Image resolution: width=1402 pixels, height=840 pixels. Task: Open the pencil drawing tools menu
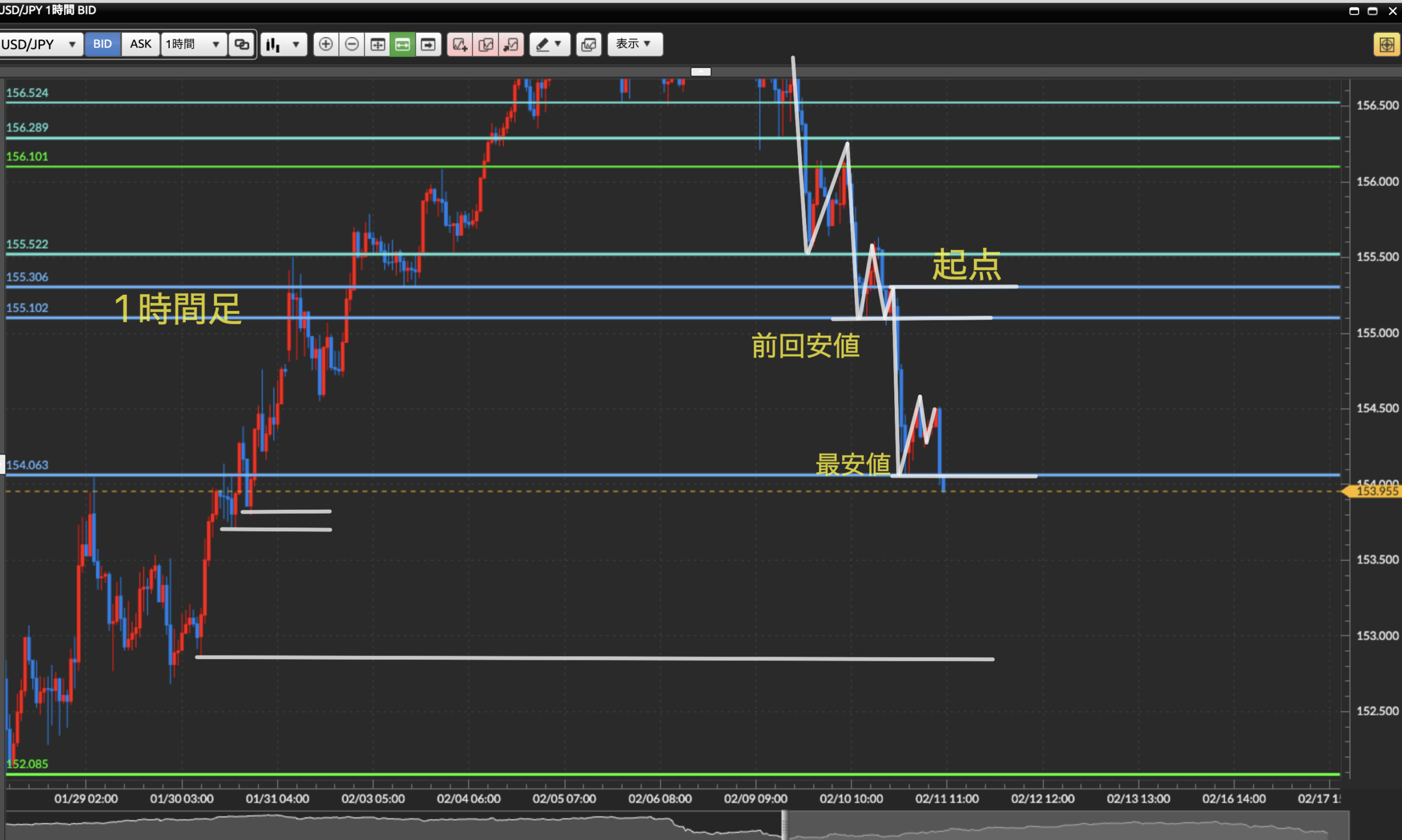pyautogui.click(x=549, y=44)
